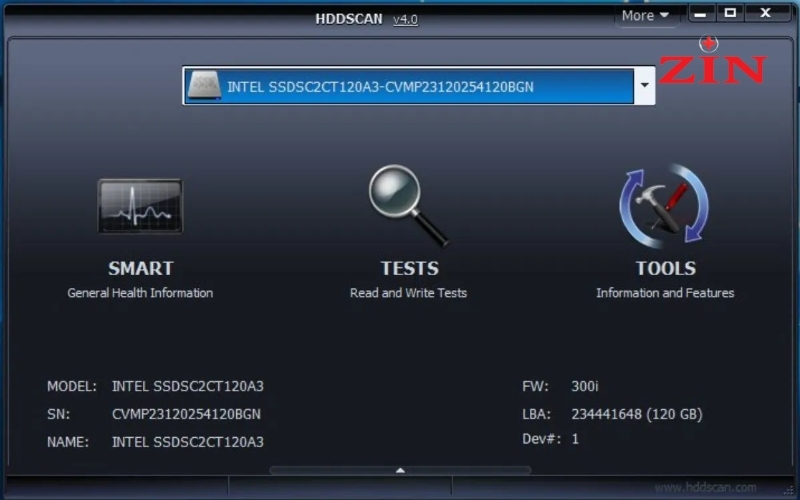Select the INTEL SSDSC2CT120A3 drive combo box

418,86
